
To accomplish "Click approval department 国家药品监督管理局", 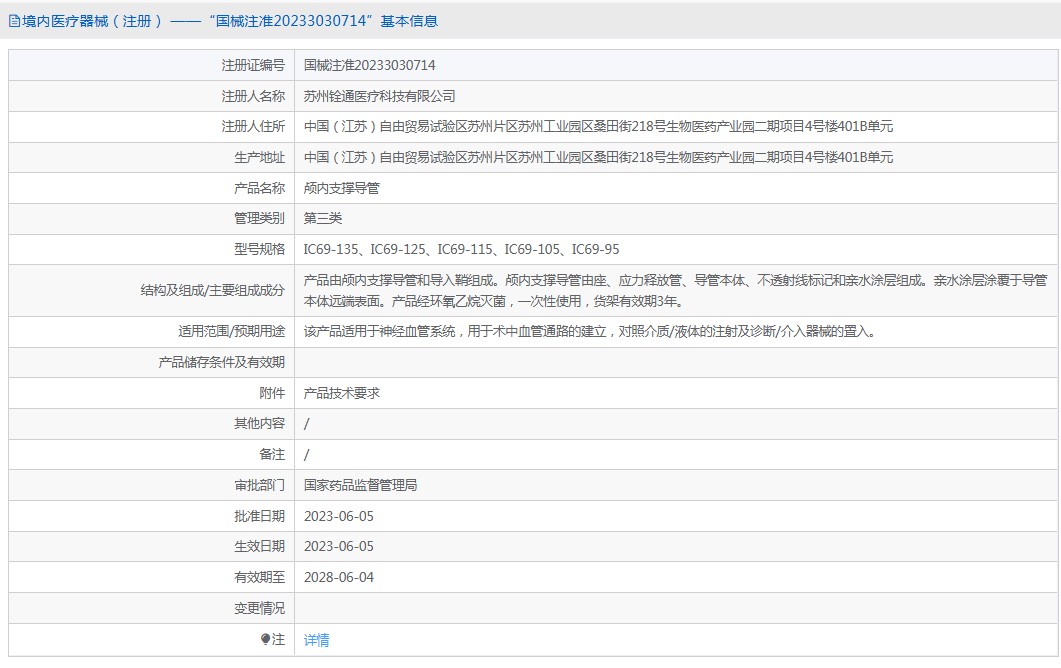I will point(360,485).
